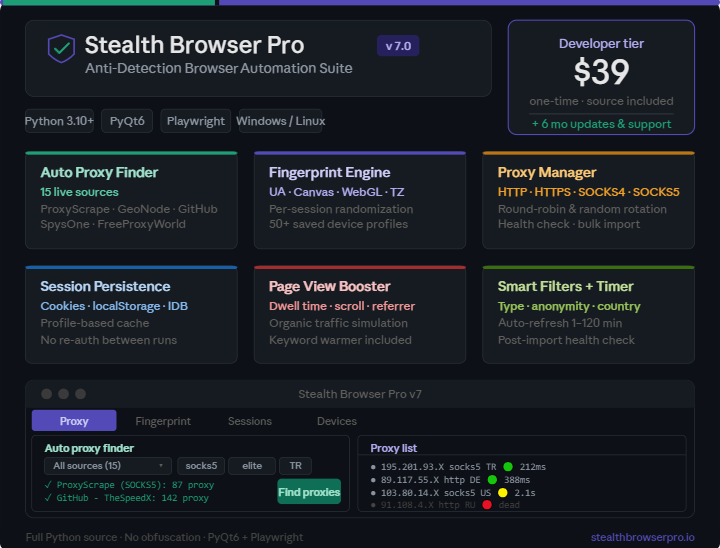The image size is (720, 548).
Task: Click the first window control dot in mock titlebar
Action: click(x=46, y=394)
